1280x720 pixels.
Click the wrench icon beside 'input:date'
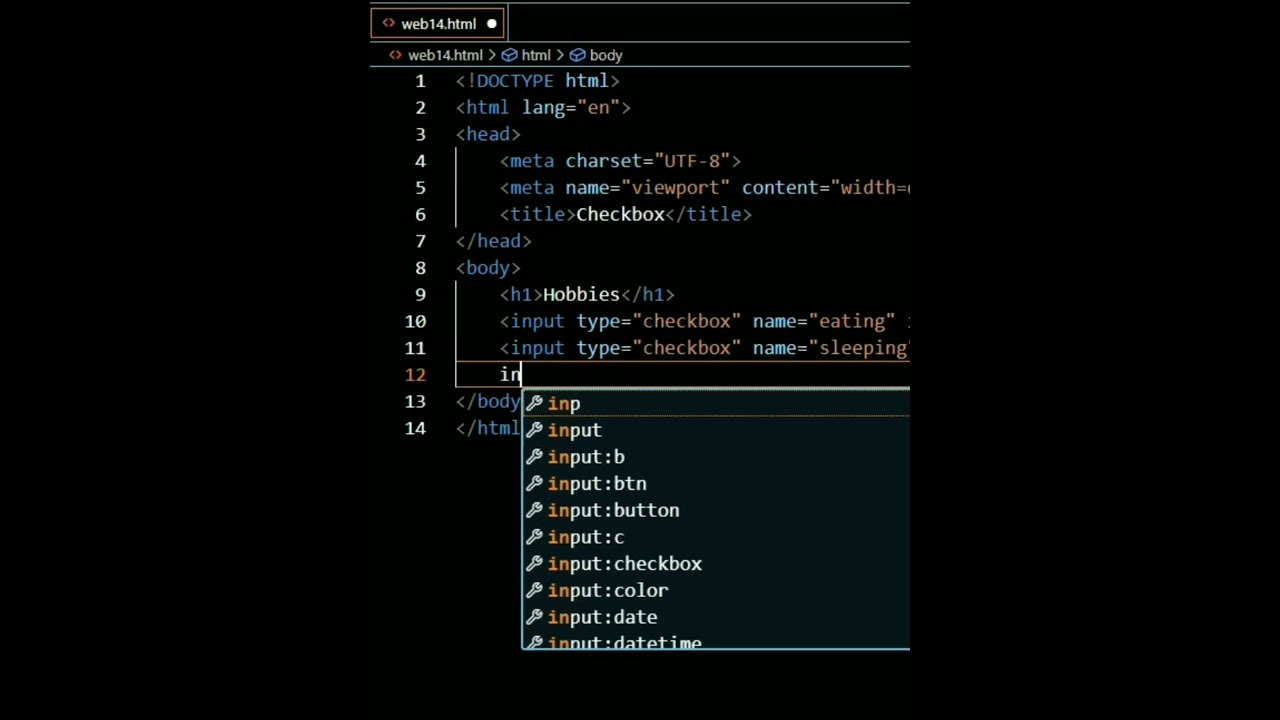pos(534,617)
